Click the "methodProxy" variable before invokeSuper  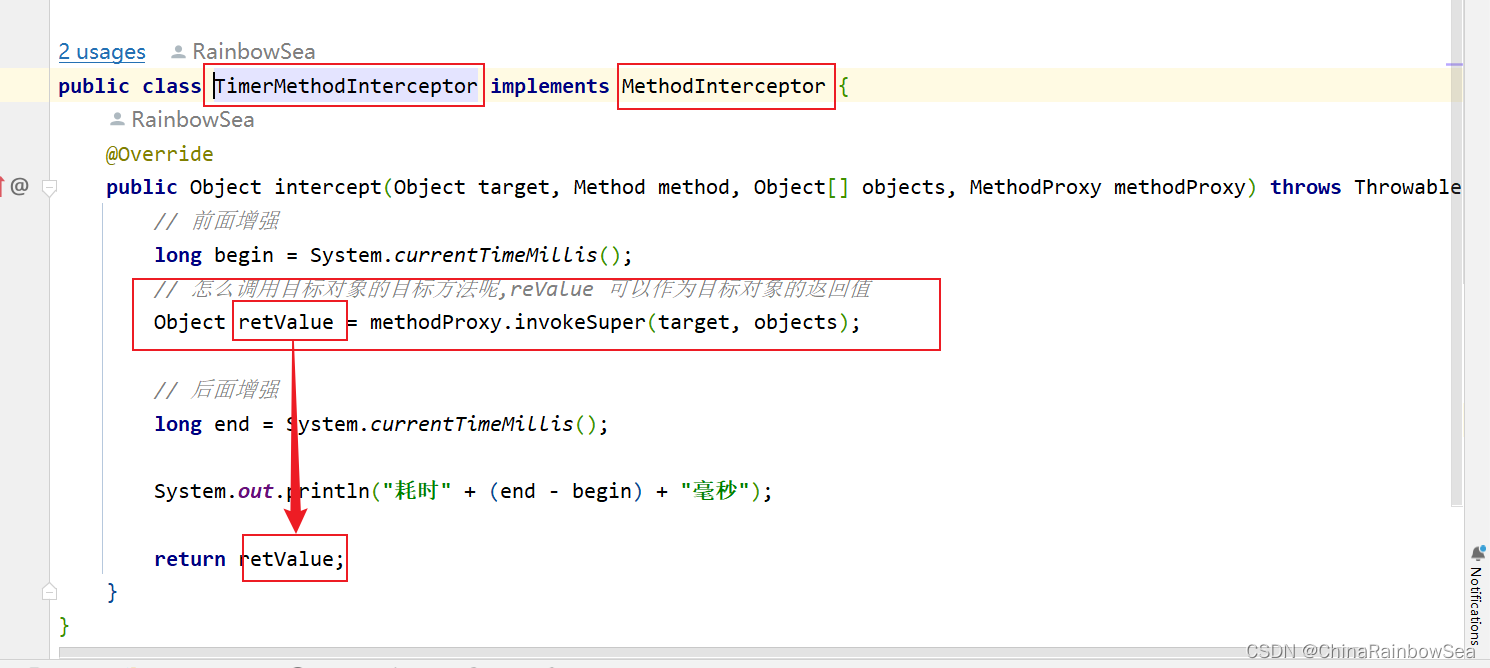436,322
